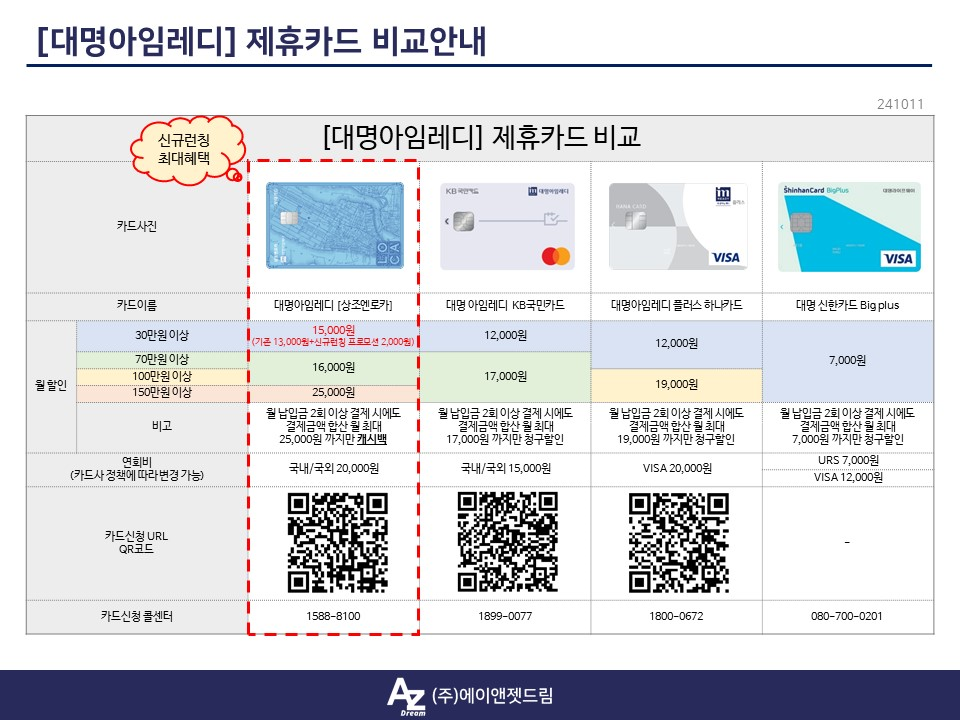
Task: Click the (주)에이앤젯드림 footer text
Action: click(x=492, y=695)
